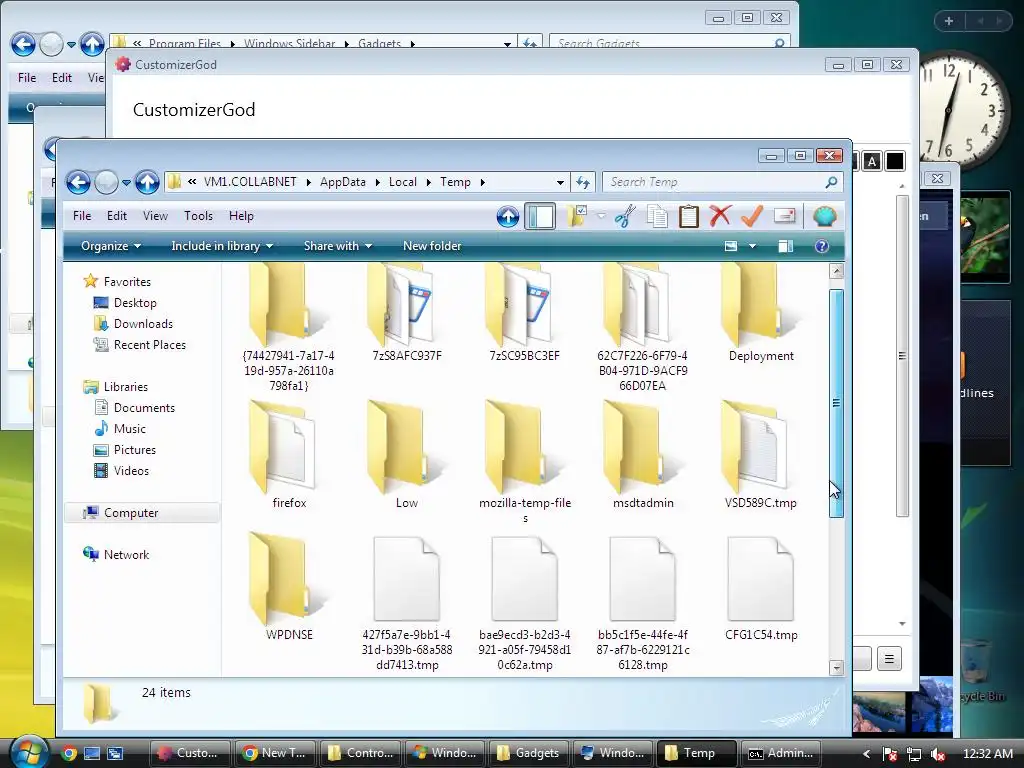Image resolution: width=1024 pixels, height=768 pixels.
Task: Select Pictures library
Action: (x=125, y=450)
